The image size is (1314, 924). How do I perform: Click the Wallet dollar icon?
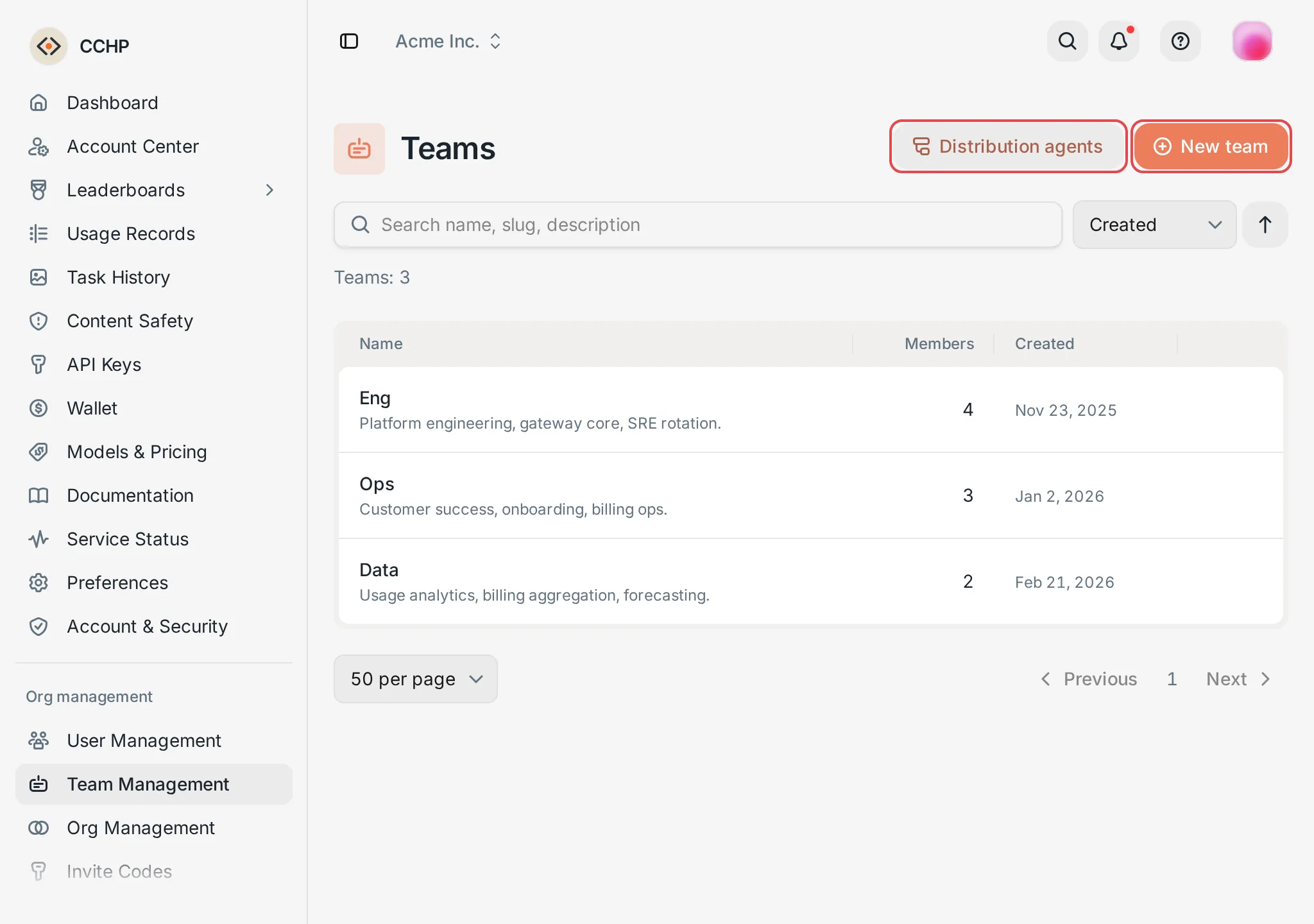pos(38,408)
